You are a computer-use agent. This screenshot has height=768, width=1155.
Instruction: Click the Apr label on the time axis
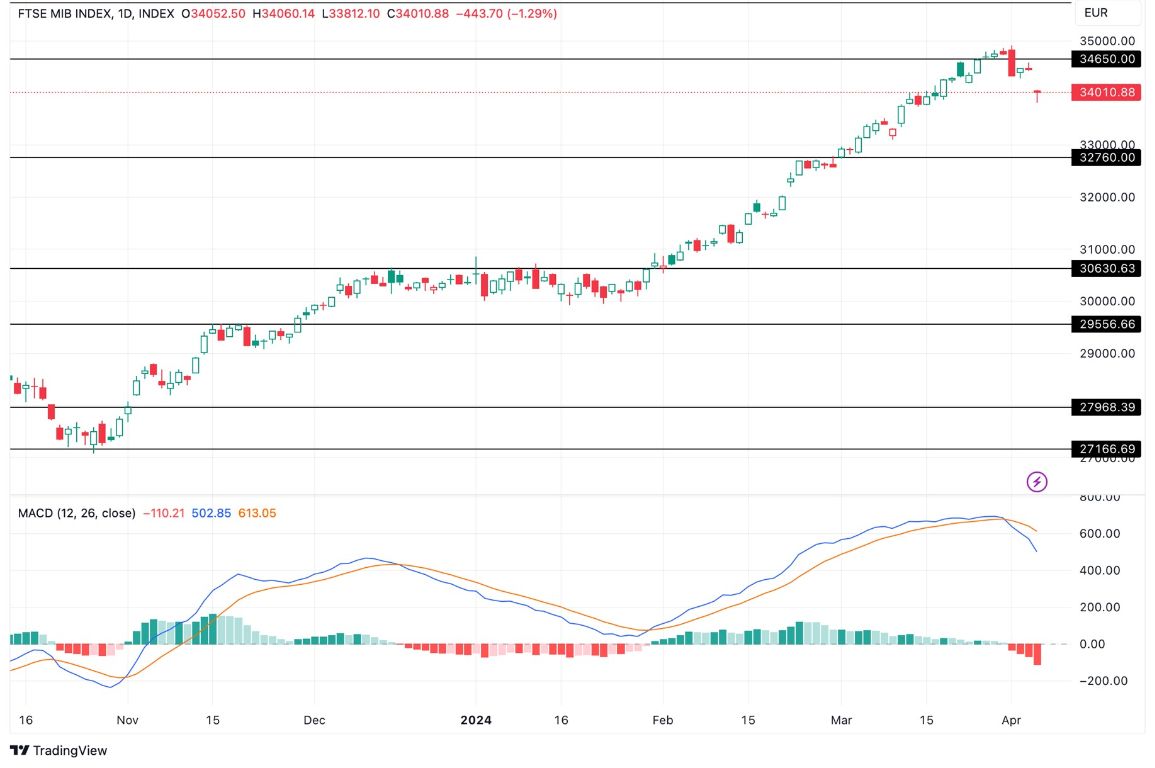click(1013, 719)
